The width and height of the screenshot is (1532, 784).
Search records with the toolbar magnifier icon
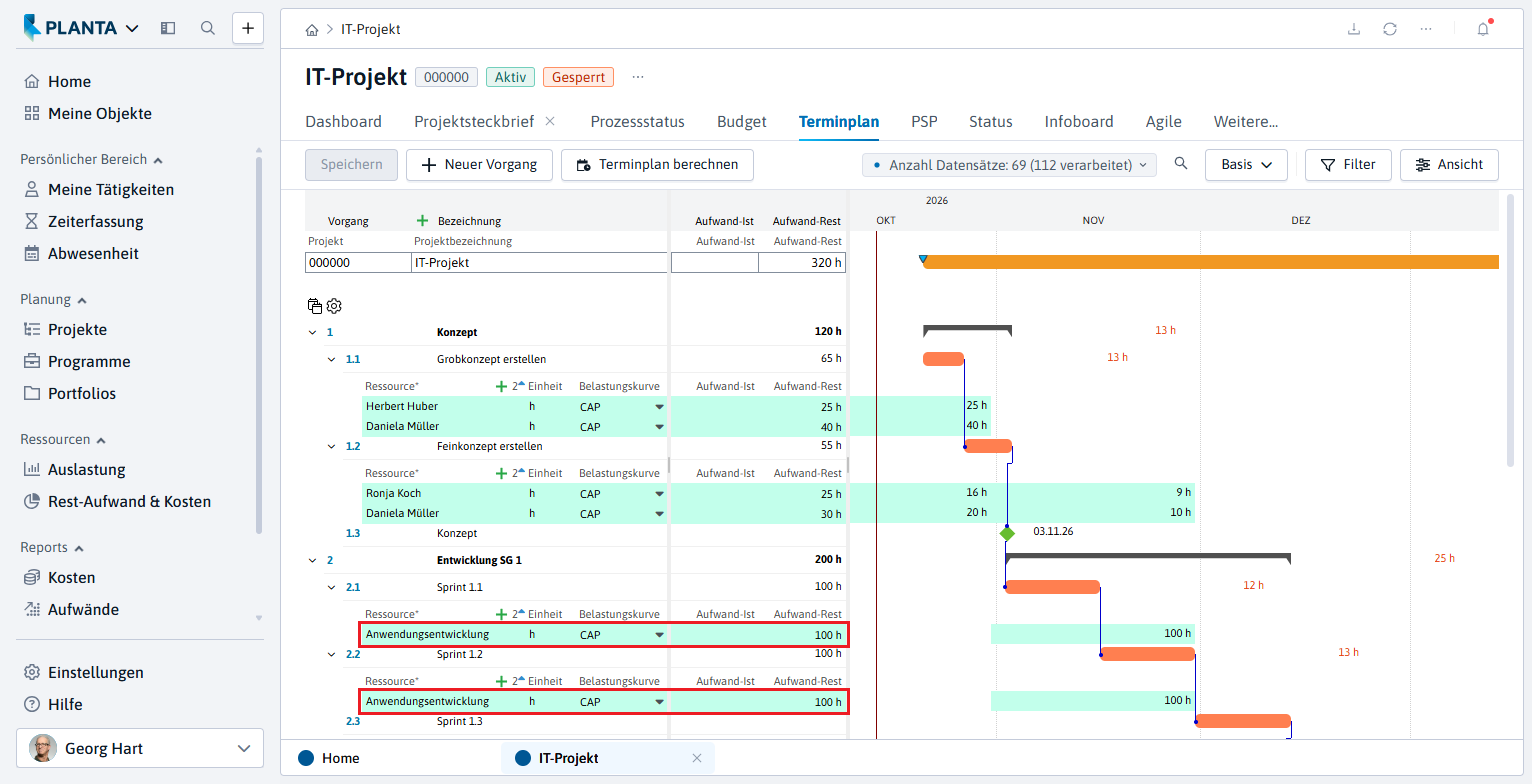pyautogui.click(x=1181, y=164)
